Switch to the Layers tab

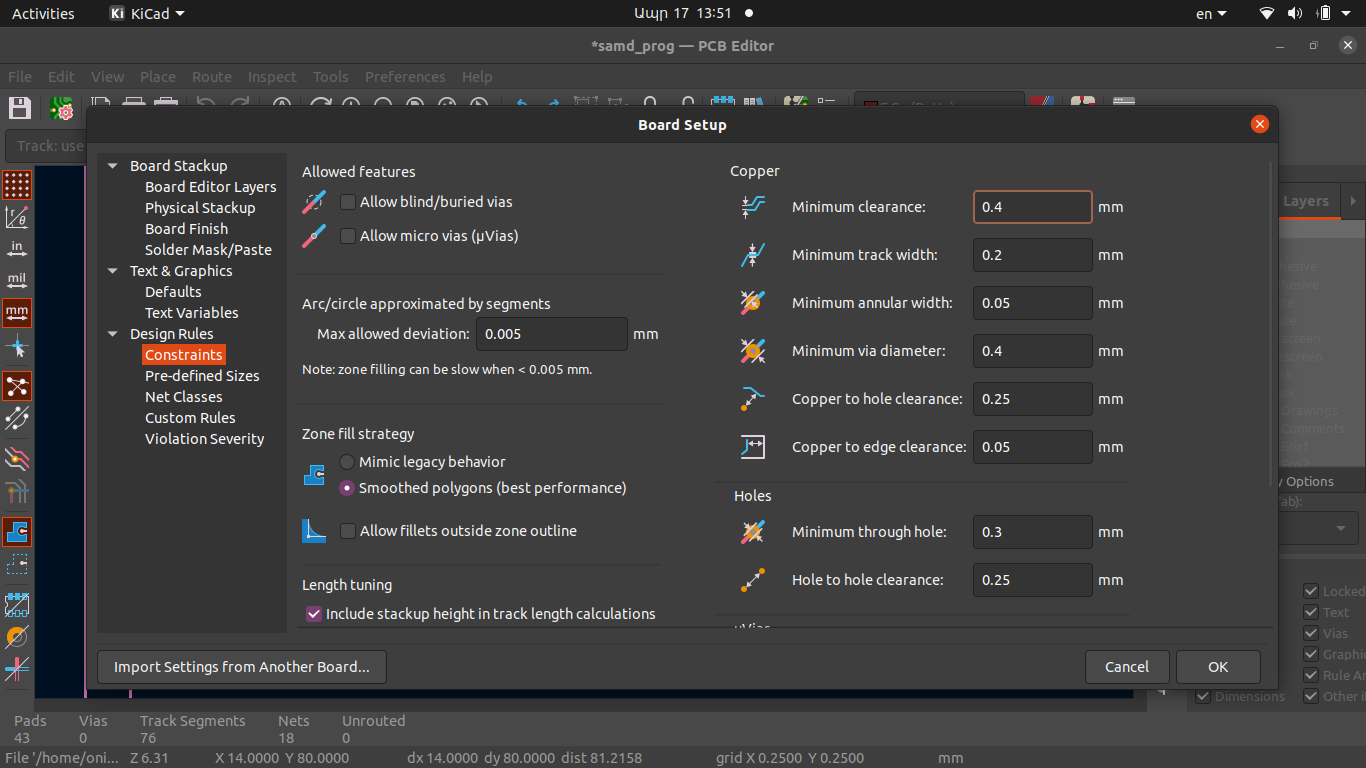tap(1306, 201)
